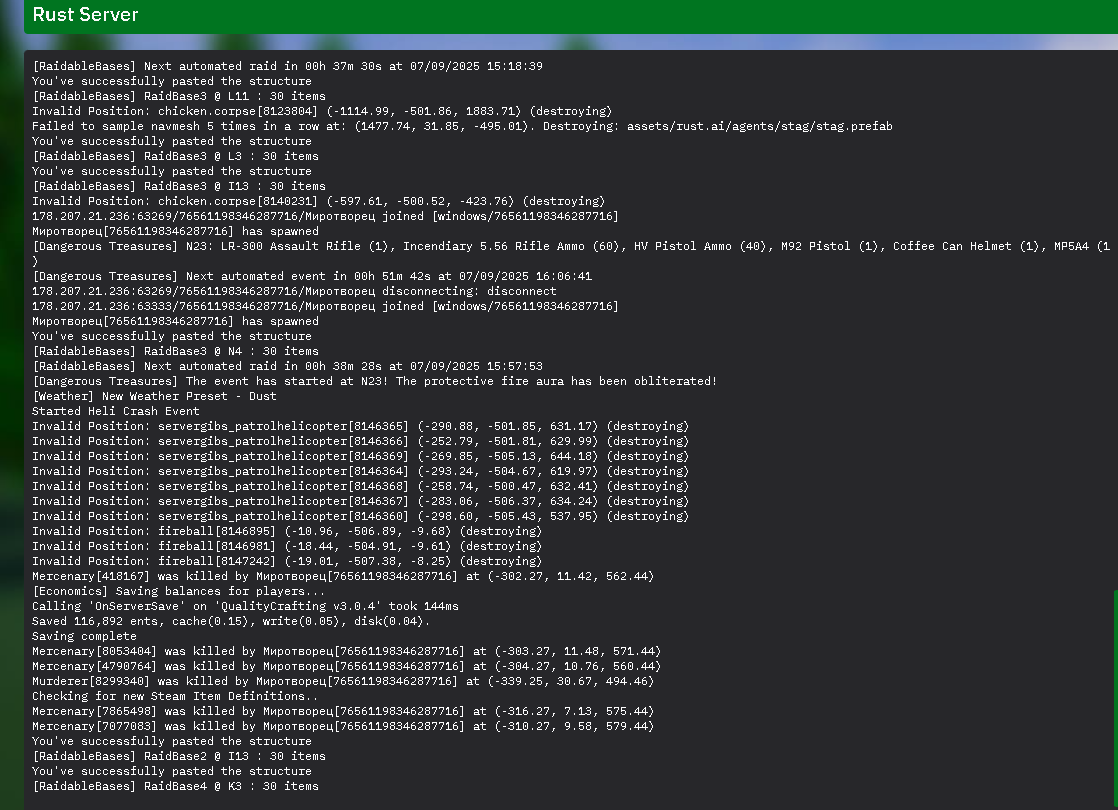Screen dimensions: 1118x810
Task: Select the 'RaidBase3 @ N4 : 30 items' line
Action: pyautogui.click(x=175, y=351)
